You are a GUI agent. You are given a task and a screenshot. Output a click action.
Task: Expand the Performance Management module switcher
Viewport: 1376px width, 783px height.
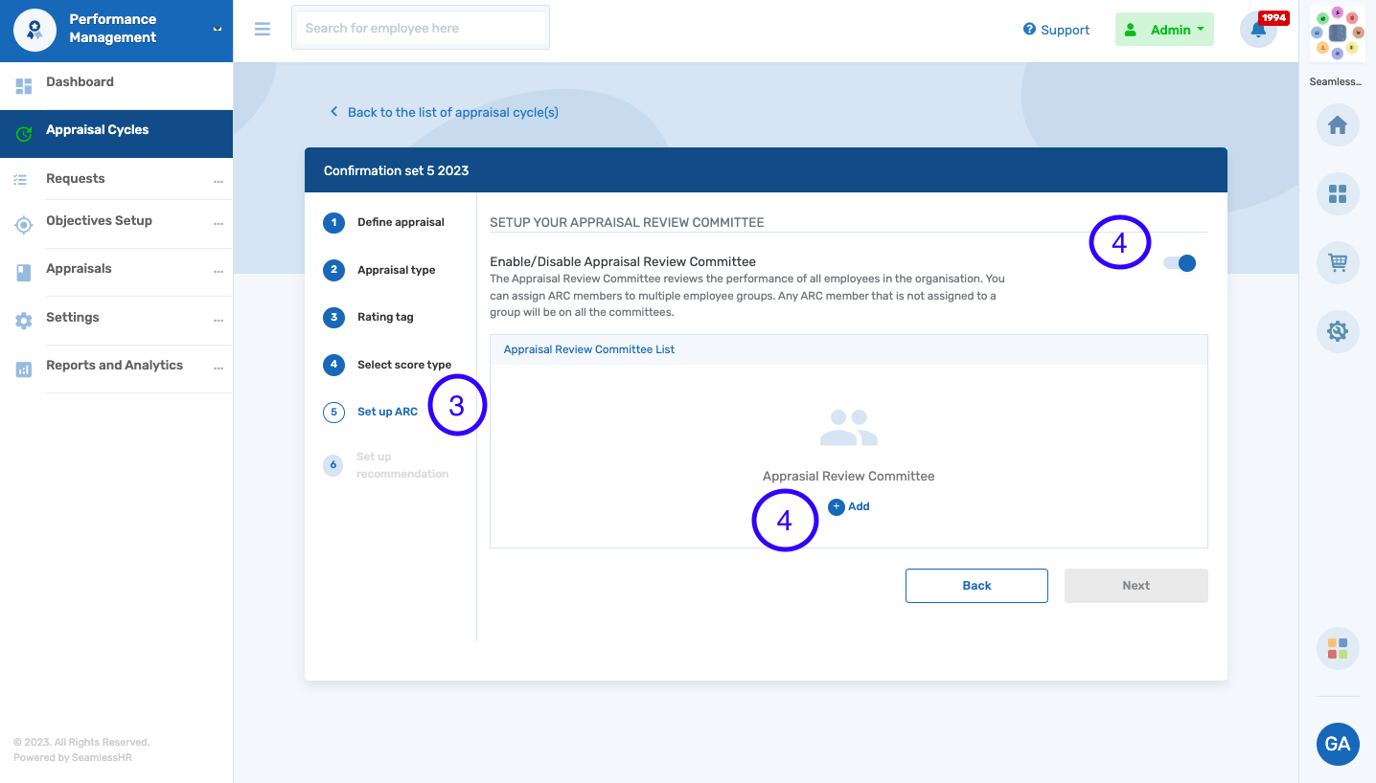tap(217, 29)
